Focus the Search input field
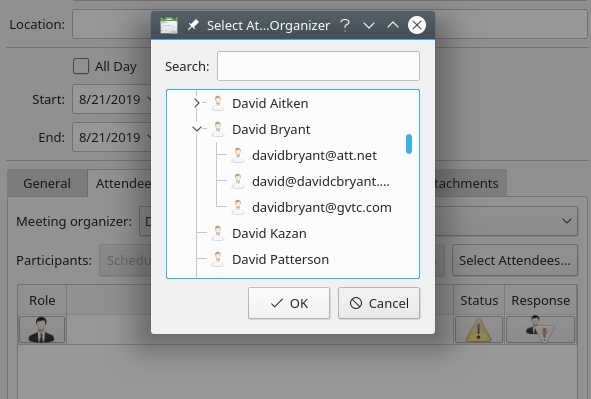 (x=318, y=66)
